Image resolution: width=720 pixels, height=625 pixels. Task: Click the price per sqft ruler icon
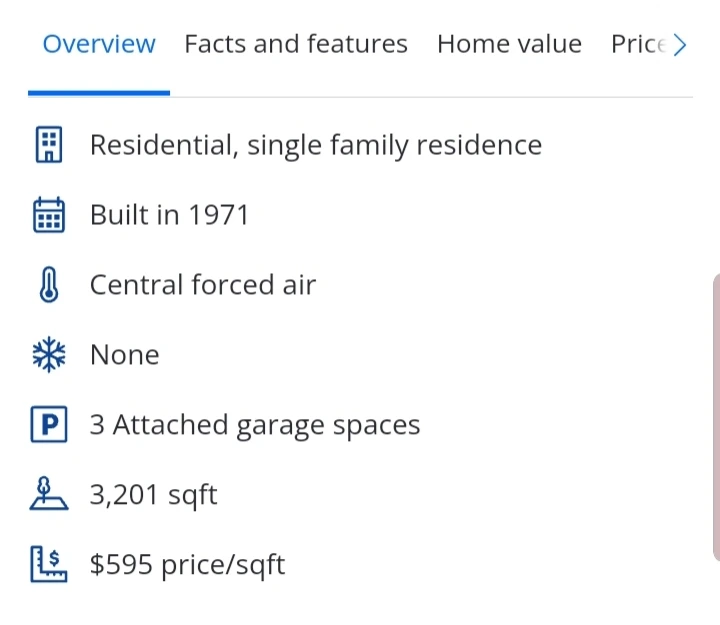click(48, 565)
